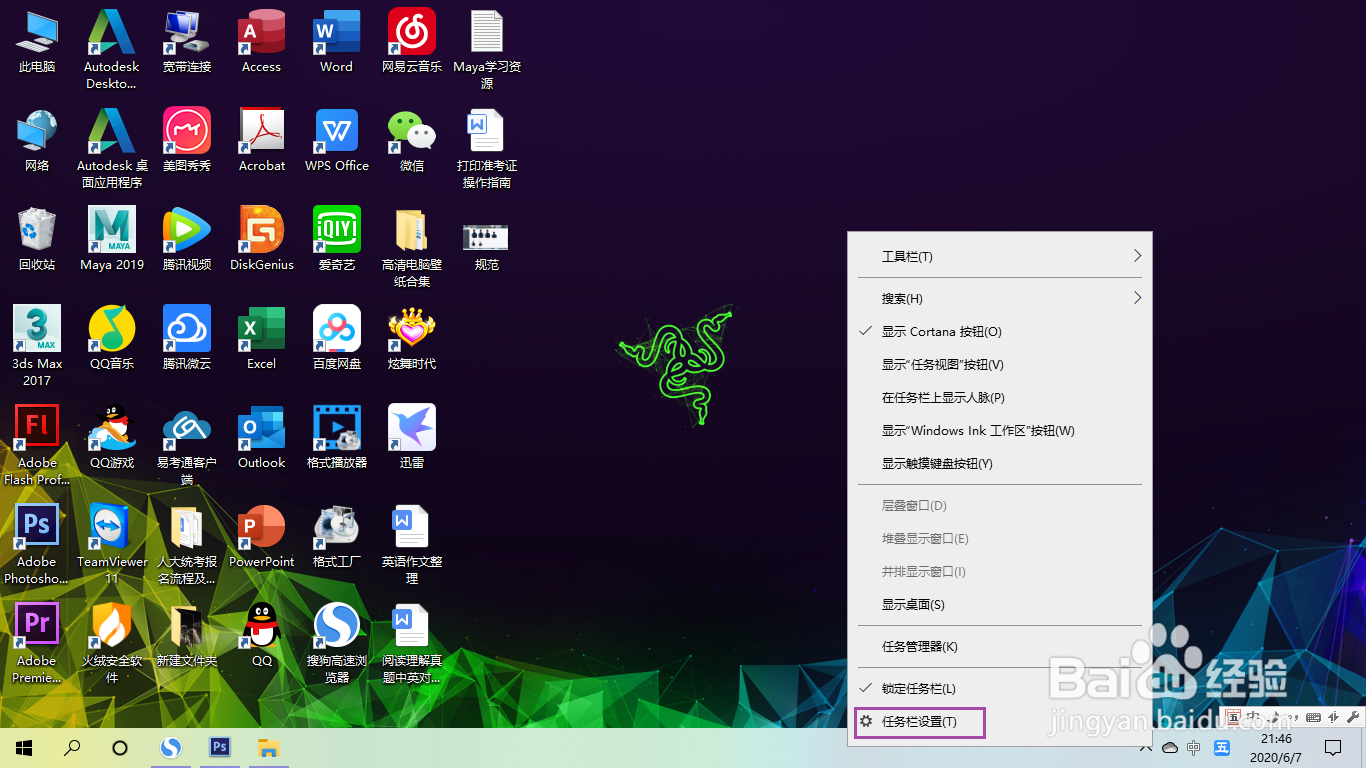Viewport: 1366px width, 768px height.
Task: Expand the 工具栏(T) submenu
Action: click(x=1000, y=257)
